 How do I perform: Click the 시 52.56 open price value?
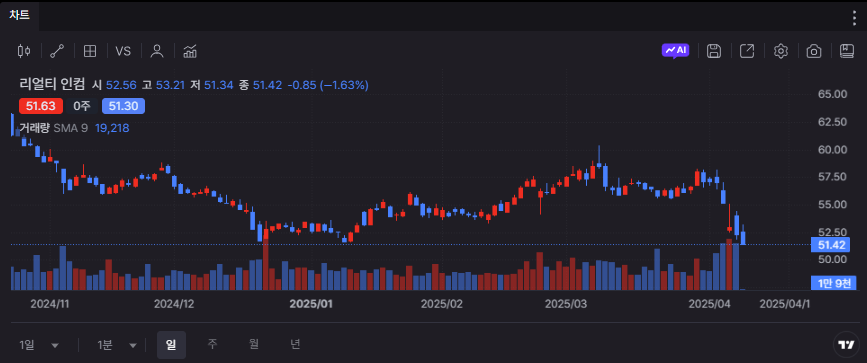114,85
